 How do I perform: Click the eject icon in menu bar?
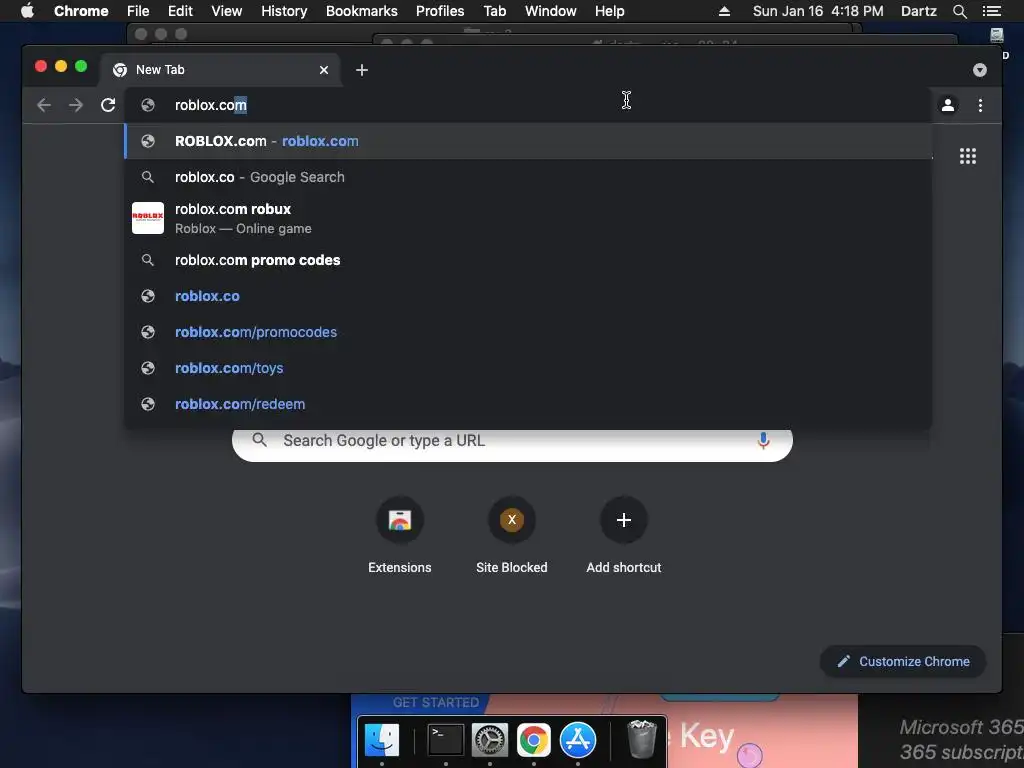724,11
